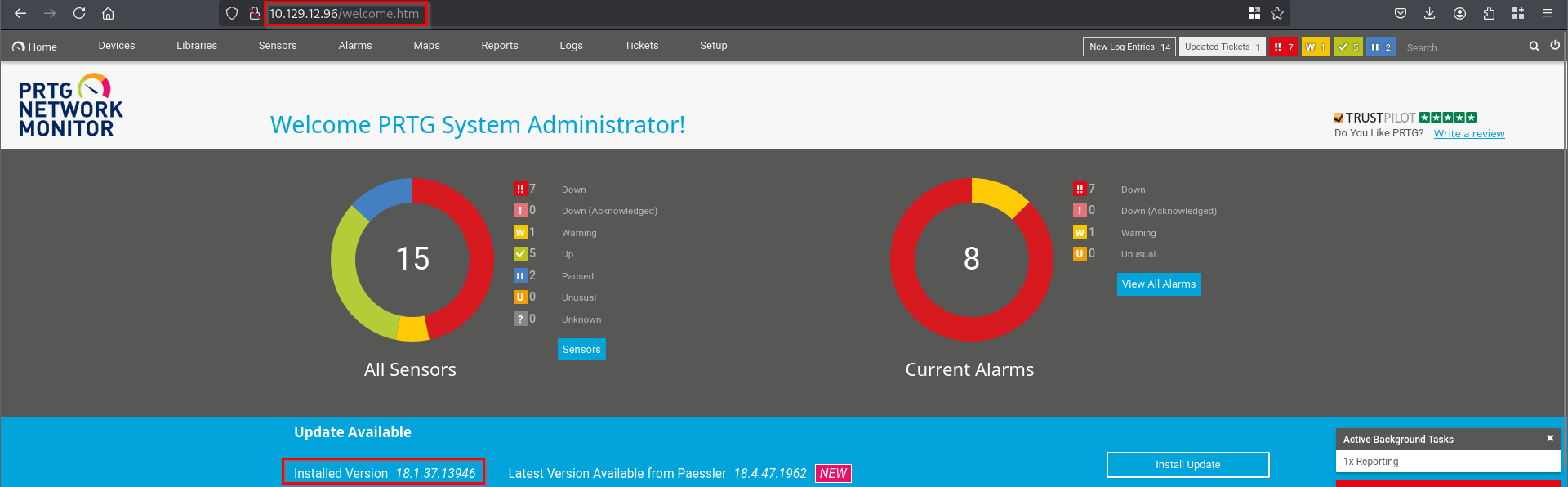
Task: Close the Active Background Tasks panel
Action: click(1550, 439)
